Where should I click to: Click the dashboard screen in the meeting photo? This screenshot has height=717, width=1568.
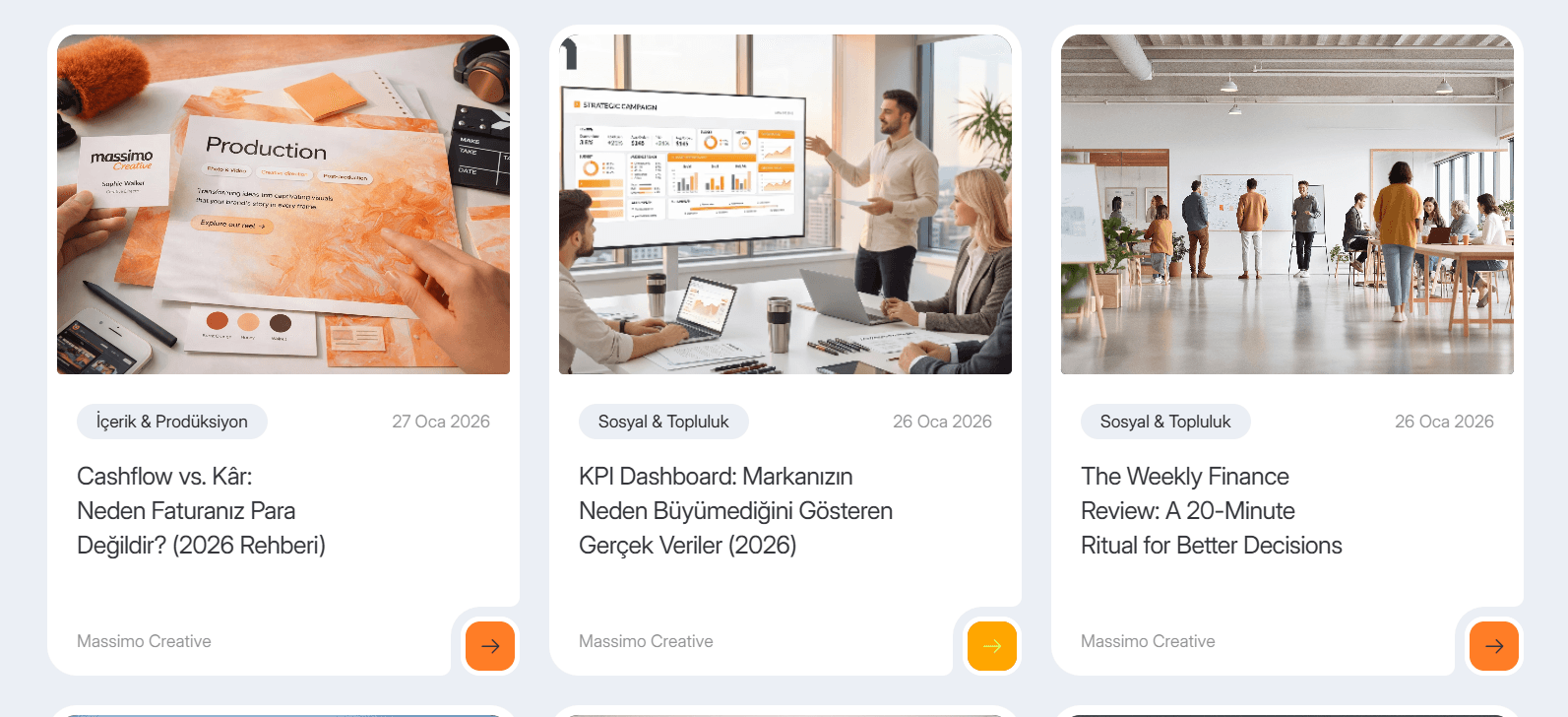coord(685,165)
